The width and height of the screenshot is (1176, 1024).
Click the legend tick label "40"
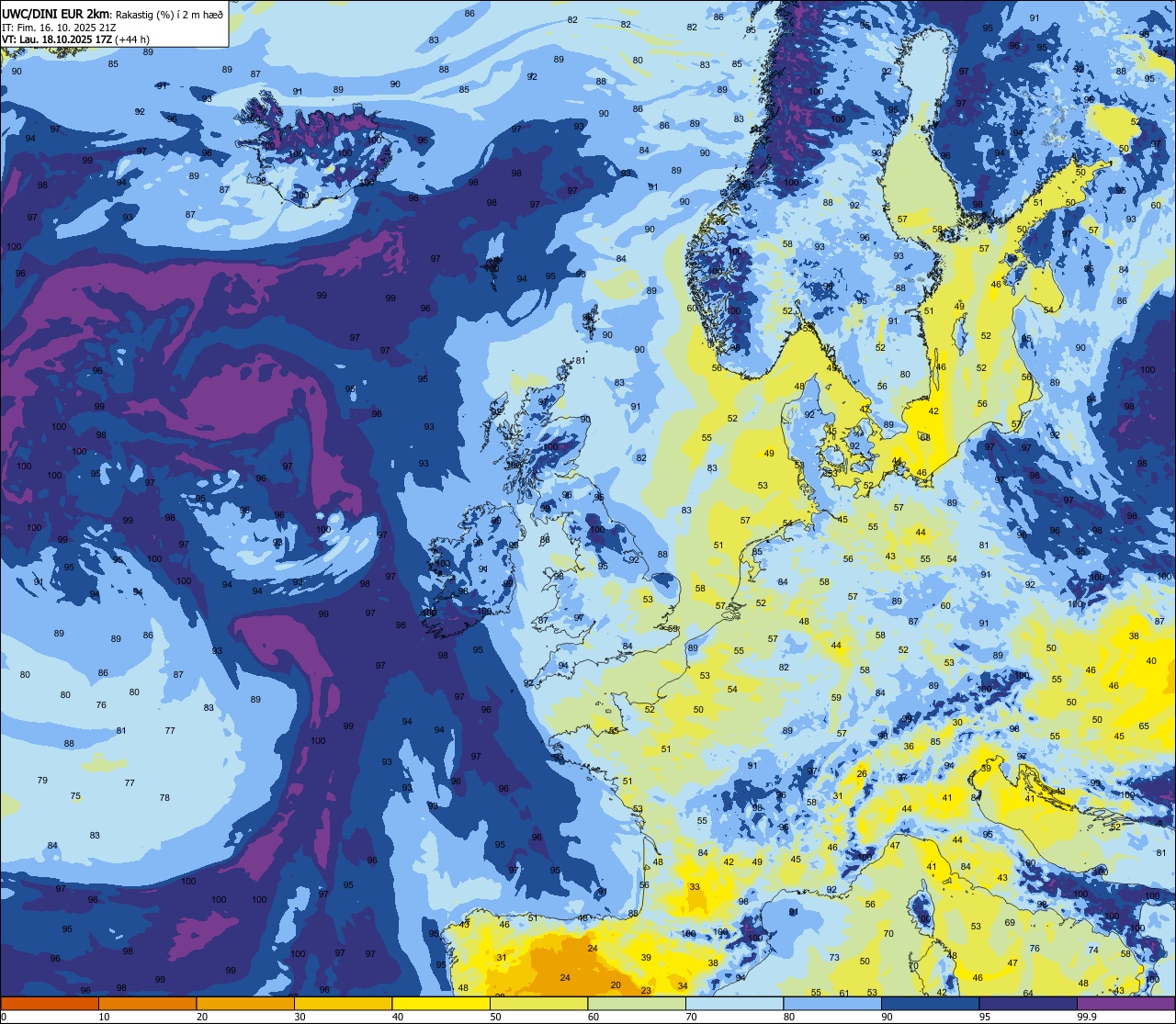pos(398,1017)
